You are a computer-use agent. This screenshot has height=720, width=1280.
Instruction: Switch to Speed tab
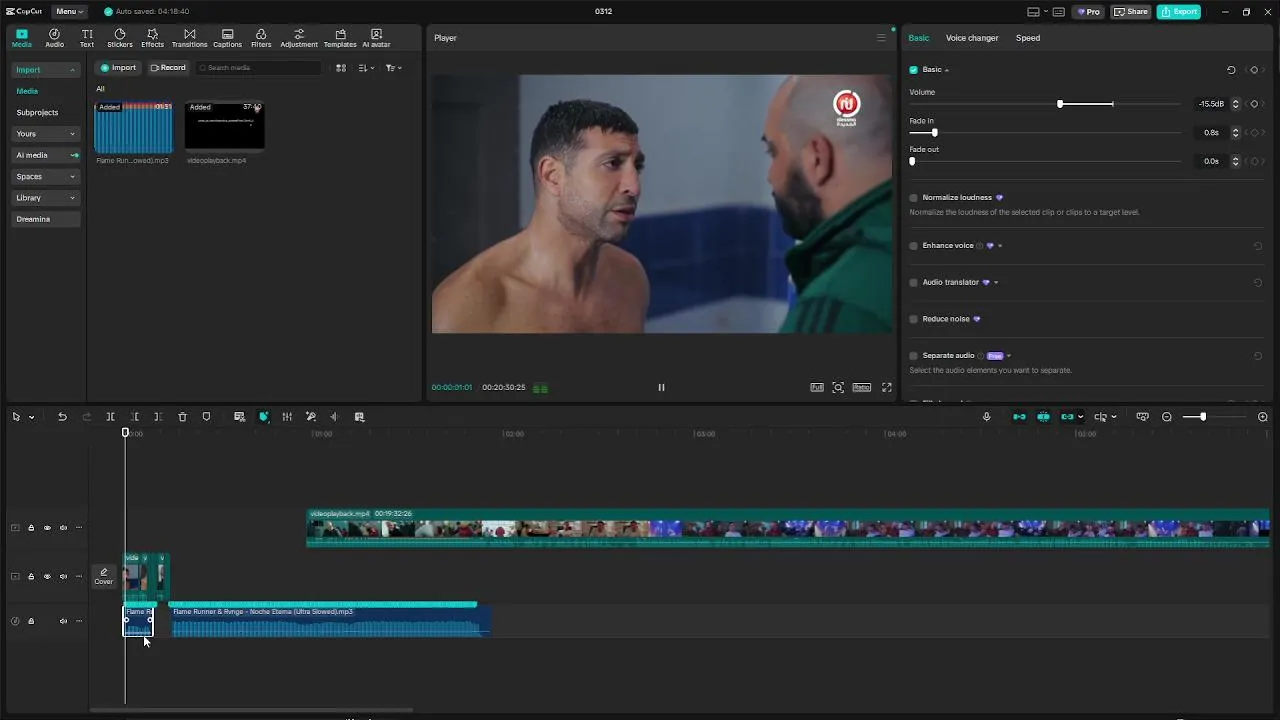[x=1028, y=38]
